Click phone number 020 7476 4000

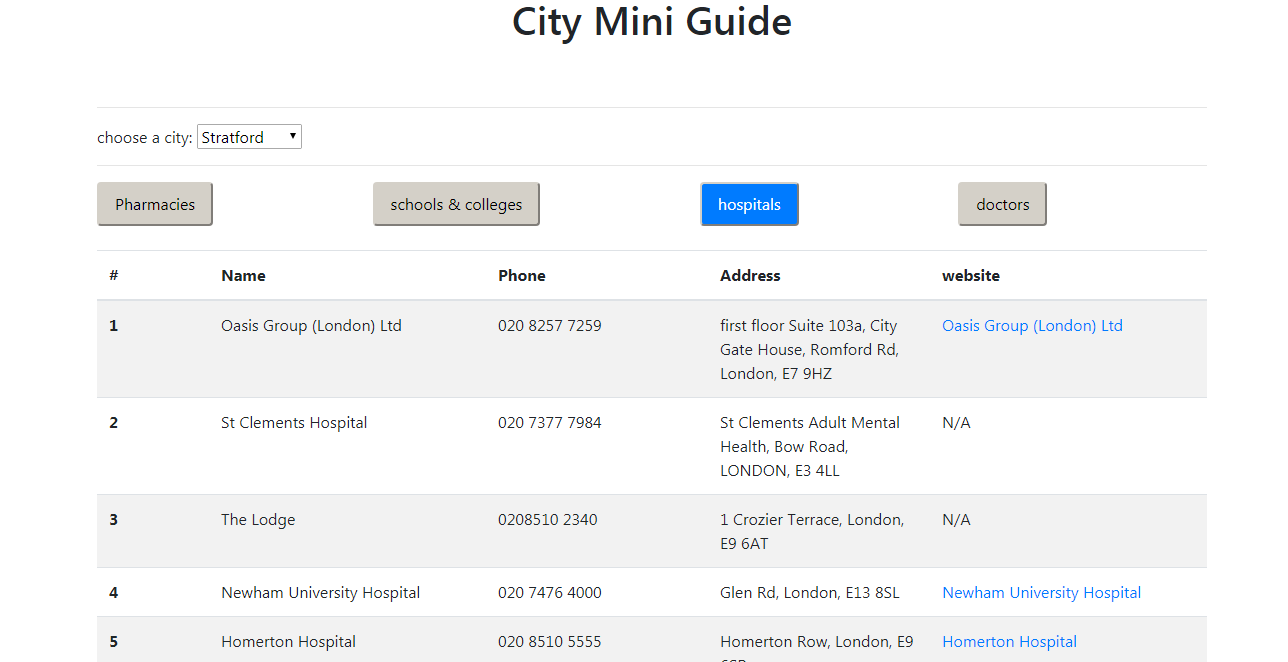pyautogui.click(x=550, y=593)
